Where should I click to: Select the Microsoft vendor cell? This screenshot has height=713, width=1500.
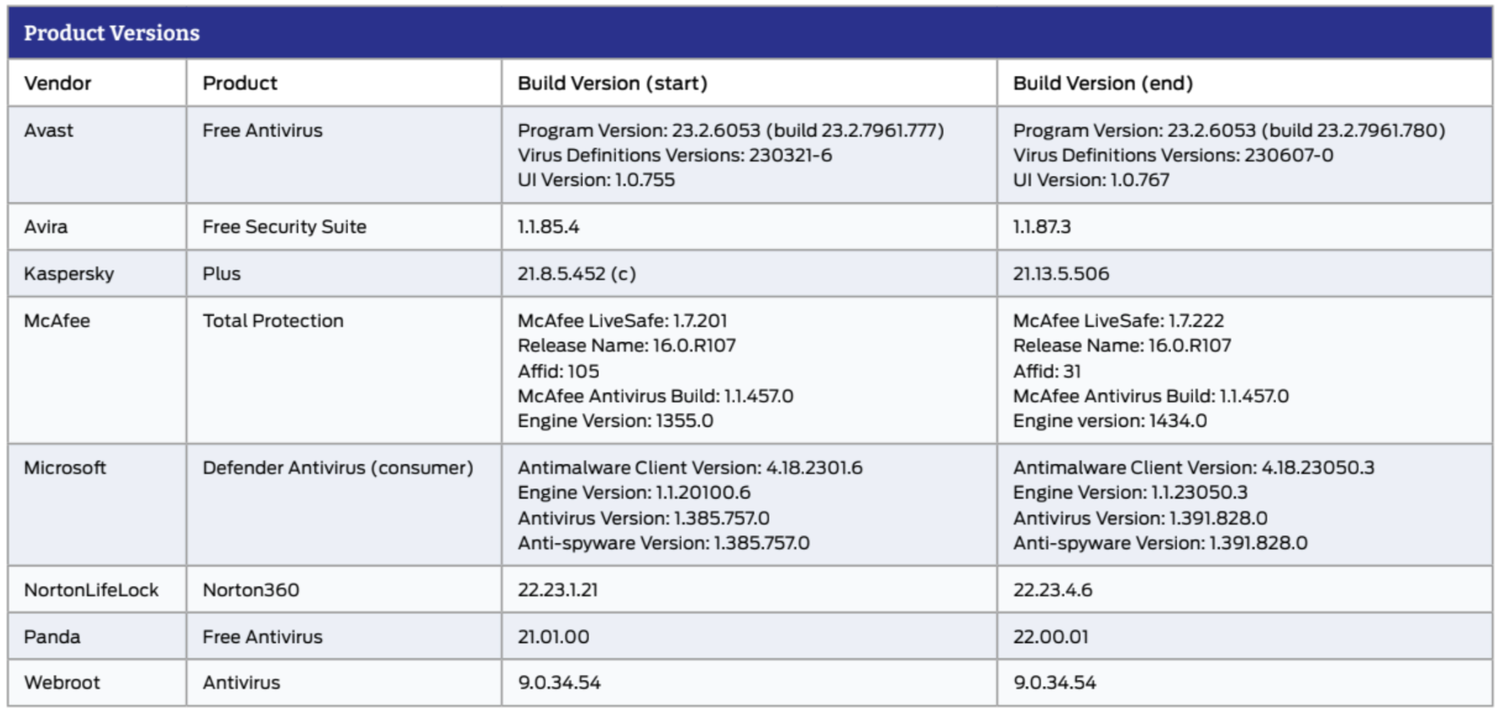click(x=65, y=467)
